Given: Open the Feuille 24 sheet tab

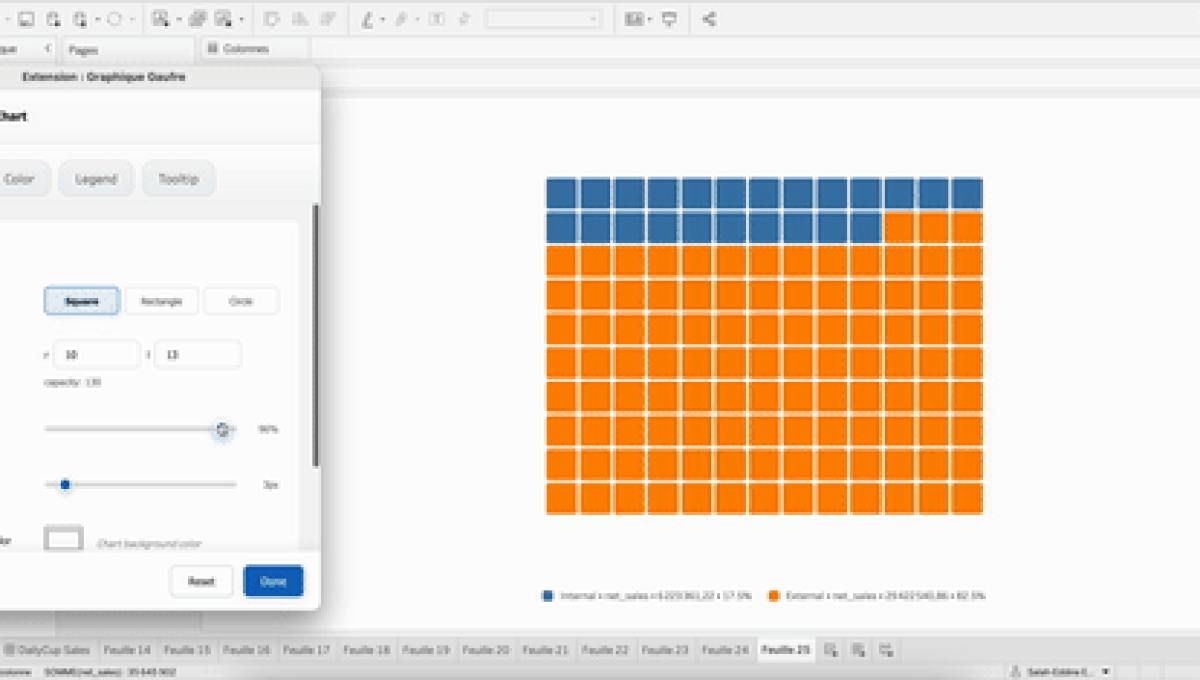Looking at the screenshot, I should [x=726, y=650].
